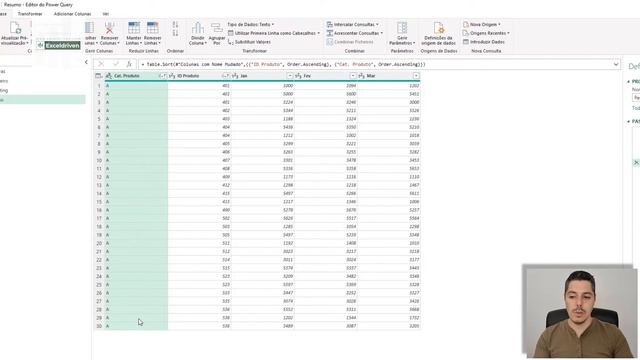640x360 pixels.
Task: Open Origens Recentes list
Action: tap(486, 33)
